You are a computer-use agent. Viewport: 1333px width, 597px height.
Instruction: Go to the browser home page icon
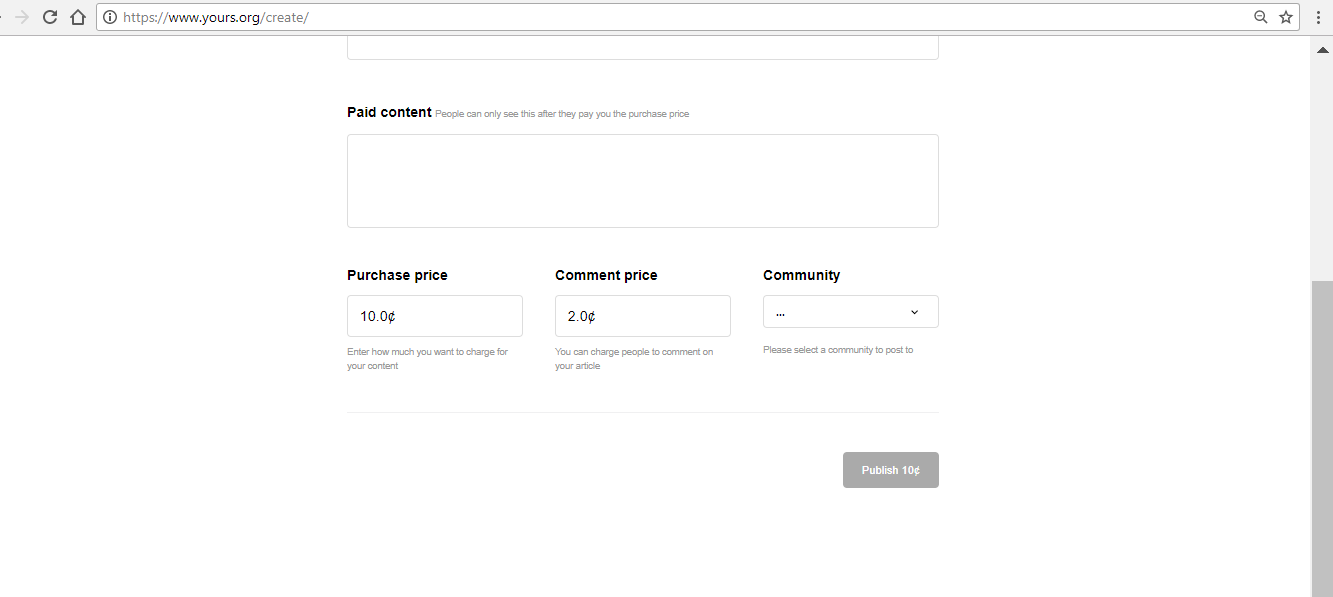click(78, 17)
